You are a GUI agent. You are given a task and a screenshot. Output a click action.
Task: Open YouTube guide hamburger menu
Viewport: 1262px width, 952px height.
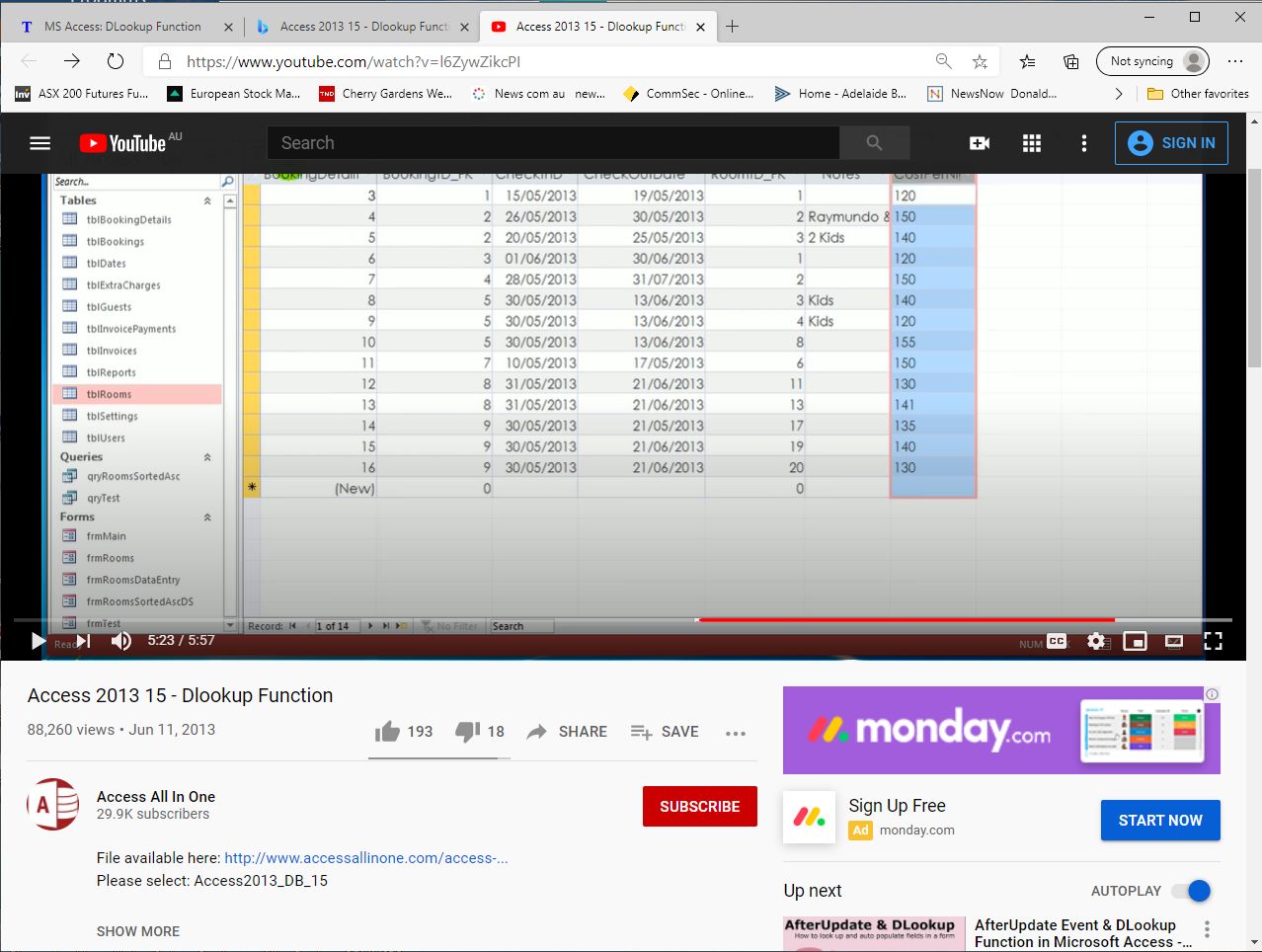40,143
